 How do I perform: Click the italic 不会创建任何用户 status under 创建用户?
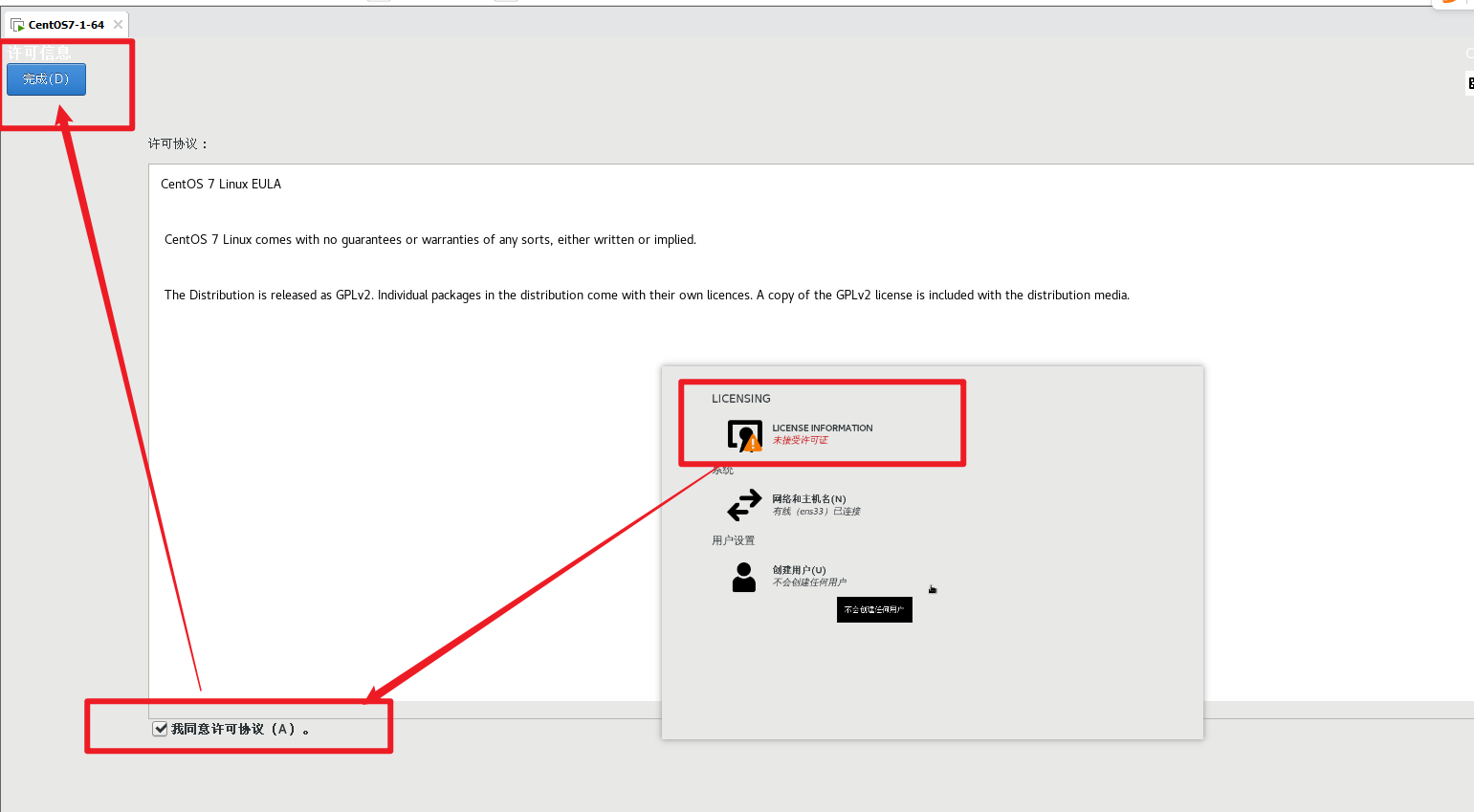click(809, 582)
